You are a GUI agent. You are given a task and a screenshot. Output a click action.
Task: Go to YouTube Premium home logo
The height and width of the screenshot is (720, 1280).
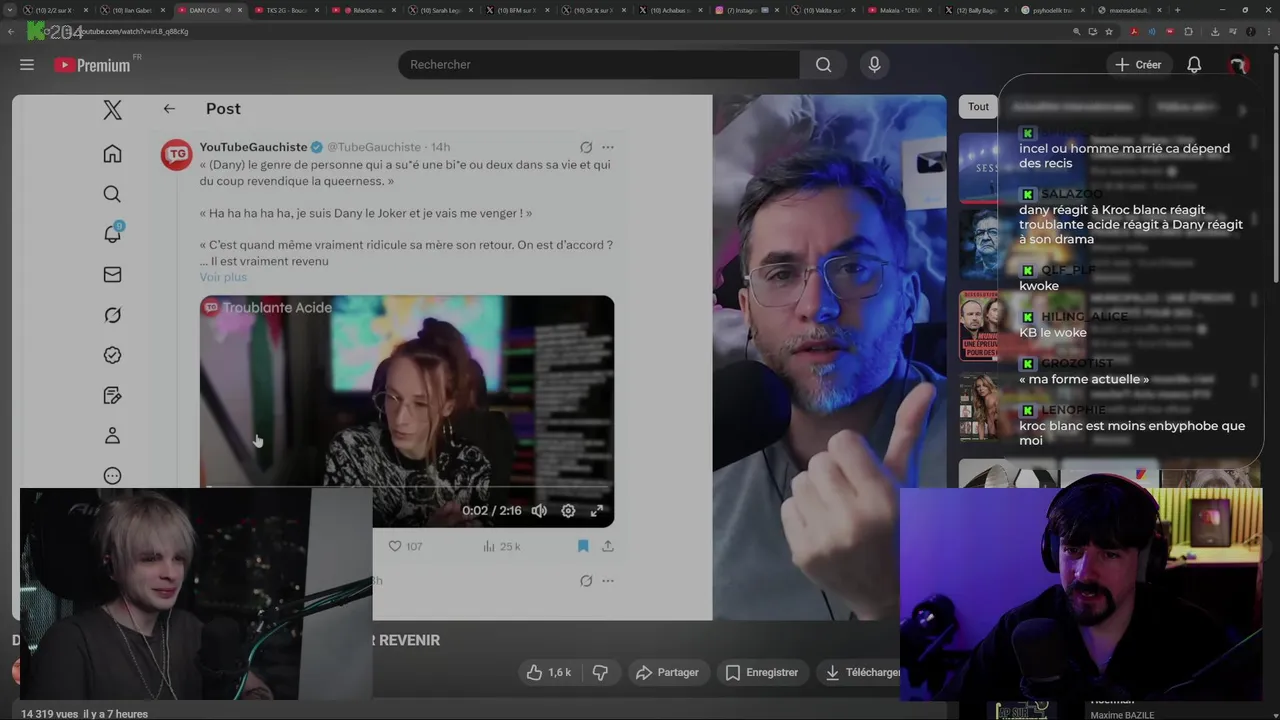point(93,65)
